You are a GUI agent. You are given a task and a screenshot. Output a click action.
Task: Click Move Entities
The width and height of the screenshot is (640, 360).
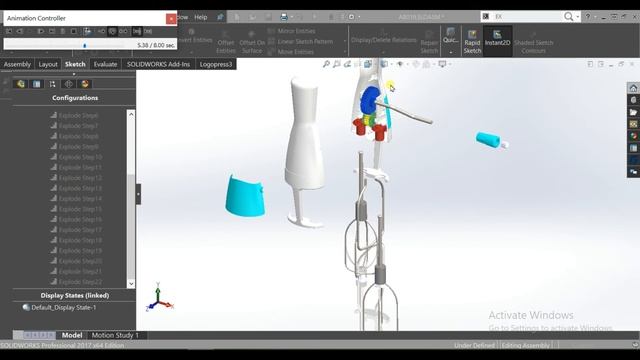pos(291,52)
